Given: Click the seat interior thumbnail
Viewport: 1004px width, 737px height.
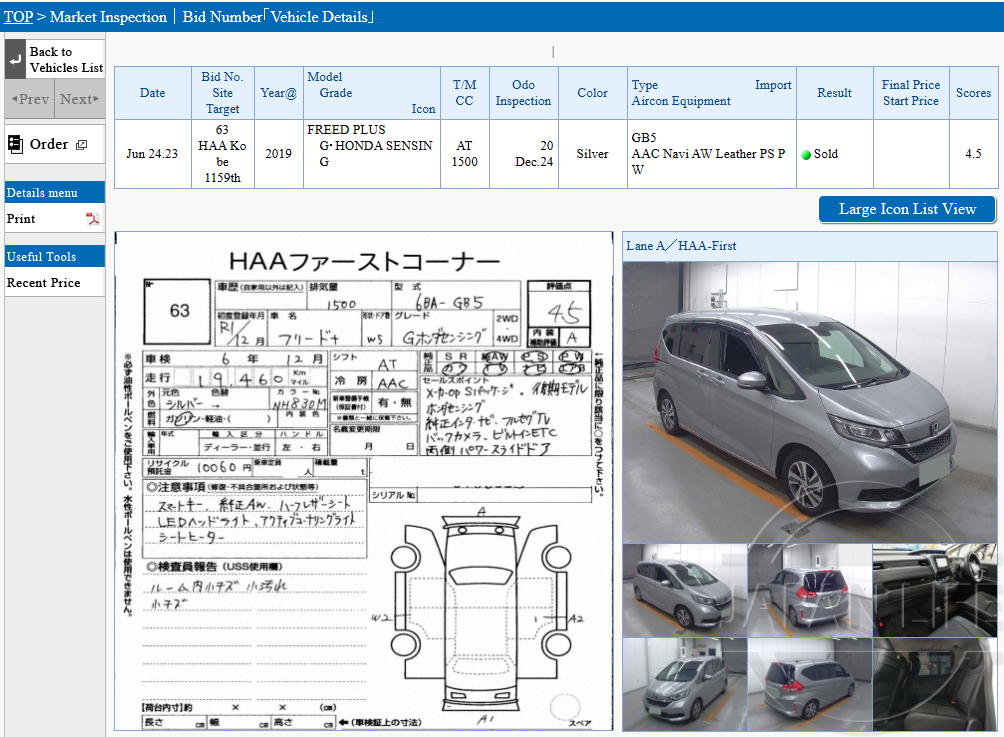Looking at the screenshot, I should 936,685.
